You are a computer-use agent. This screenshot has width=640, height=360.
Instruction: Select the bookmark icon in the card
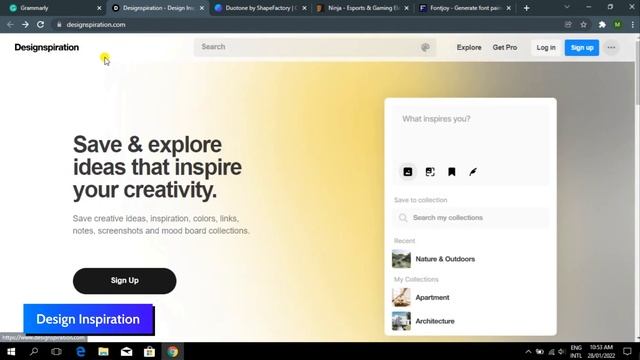coord(451,172)
